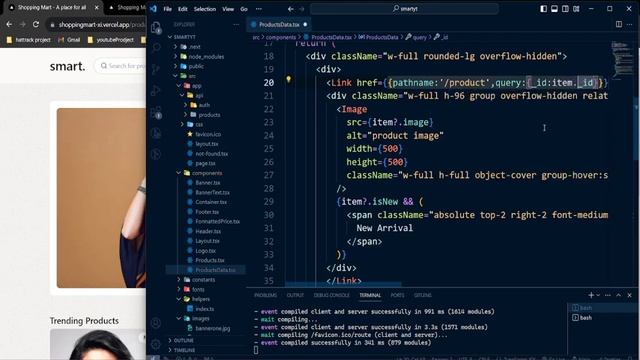Open editor More Actions ellipsis
The height and width of the screenshot is (360, 640).
pyautogui.click(x=629, y=24)
